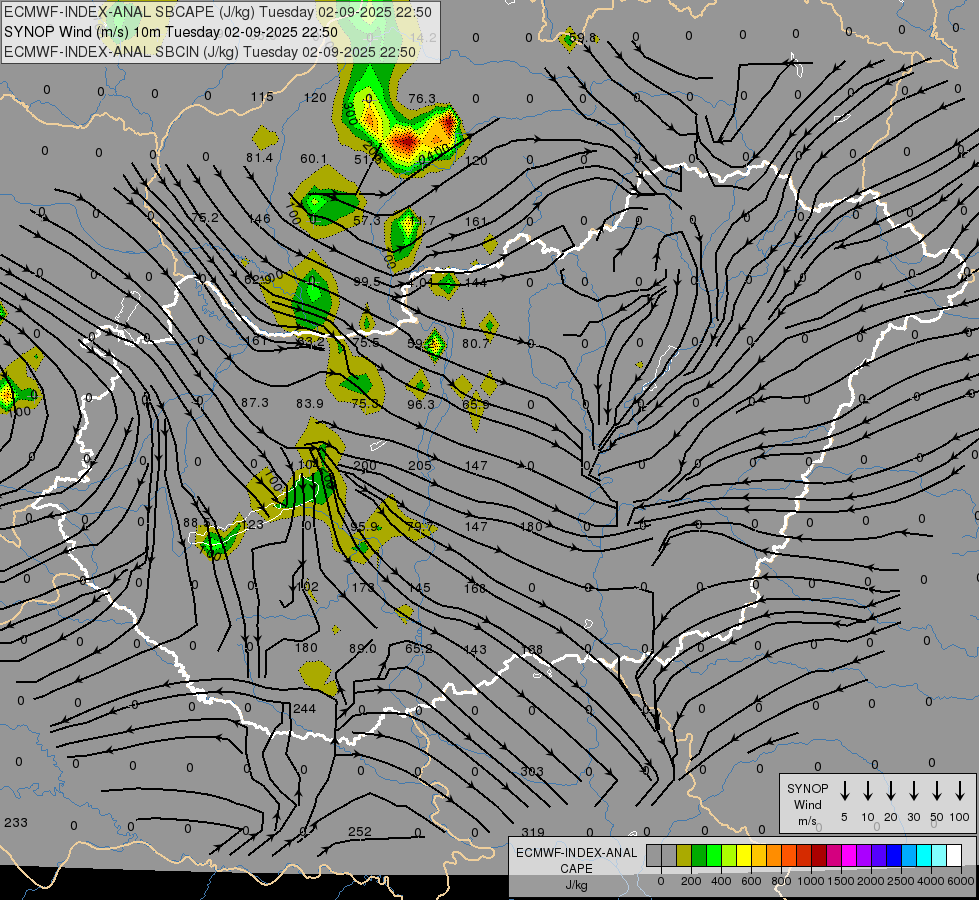This screenshot has height=900, width=979.
Task: Click the SBCAPE title line in the header
Action: tap(217, 12)
